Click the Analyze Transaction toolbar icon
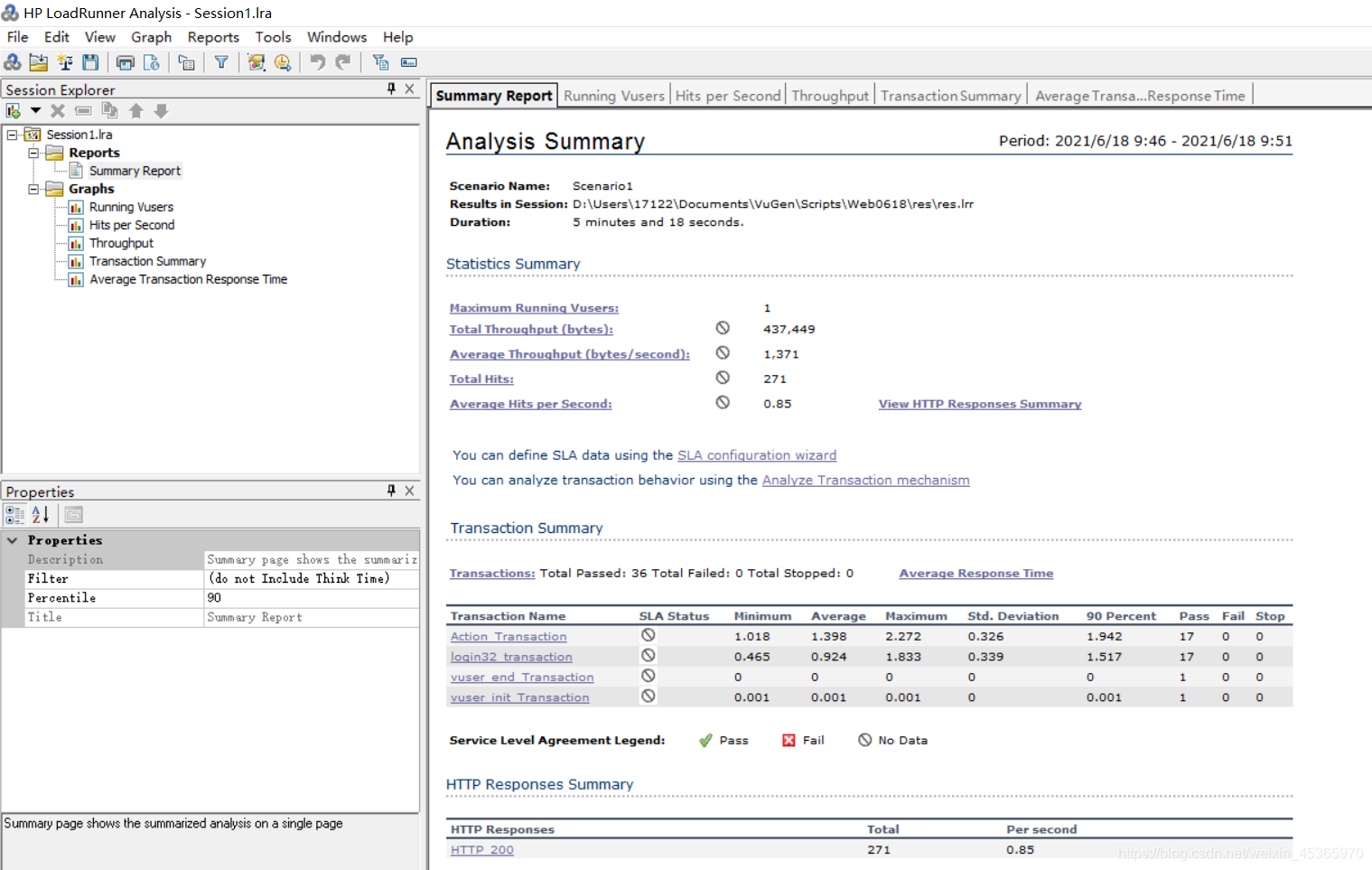The height and width of the screenshot is (870, 1372). click(x=257, y=62)
